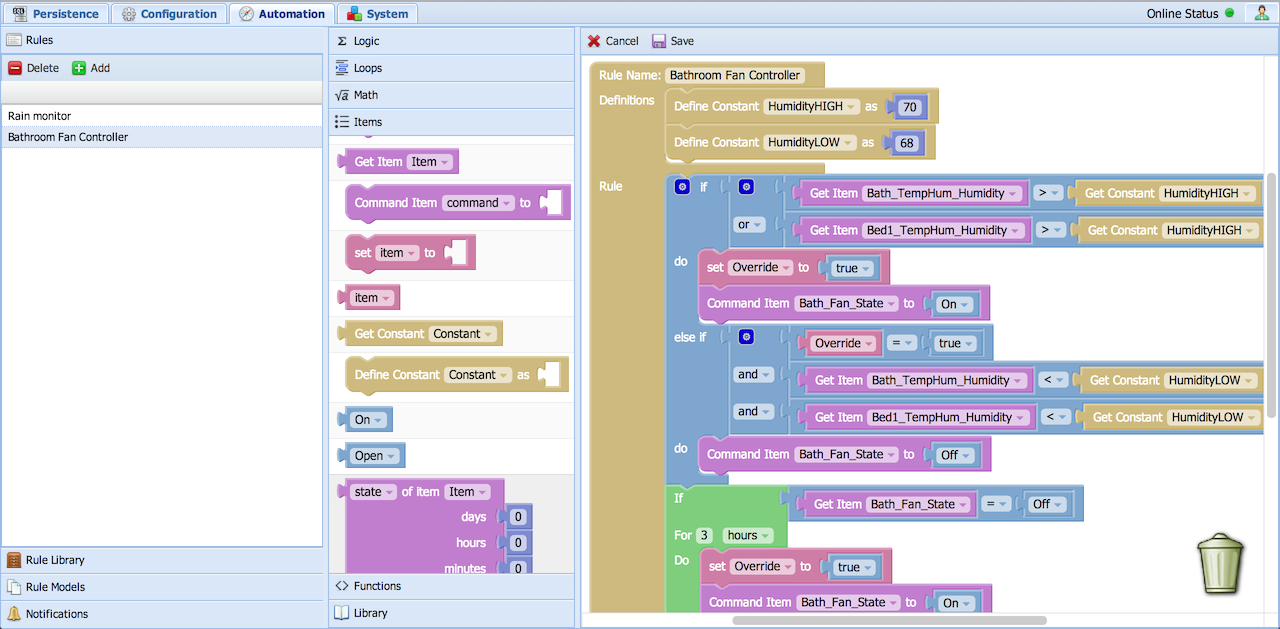Screen dimensions: 1280x629
Task: Click the Rule Name field Bathroom Fan Controller
Action: 735,75
